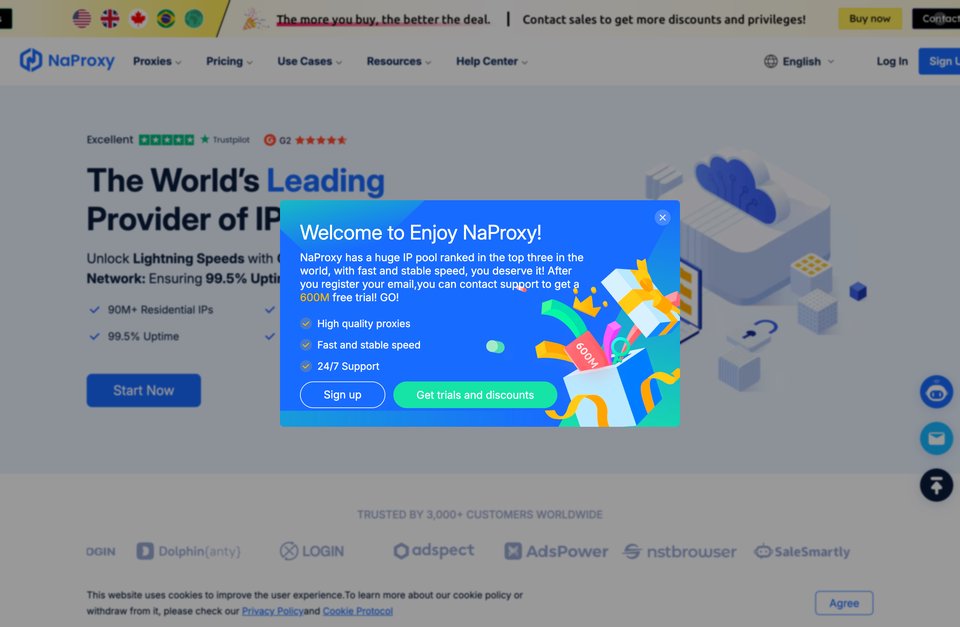Open the Help Center menu

point(492,61)
